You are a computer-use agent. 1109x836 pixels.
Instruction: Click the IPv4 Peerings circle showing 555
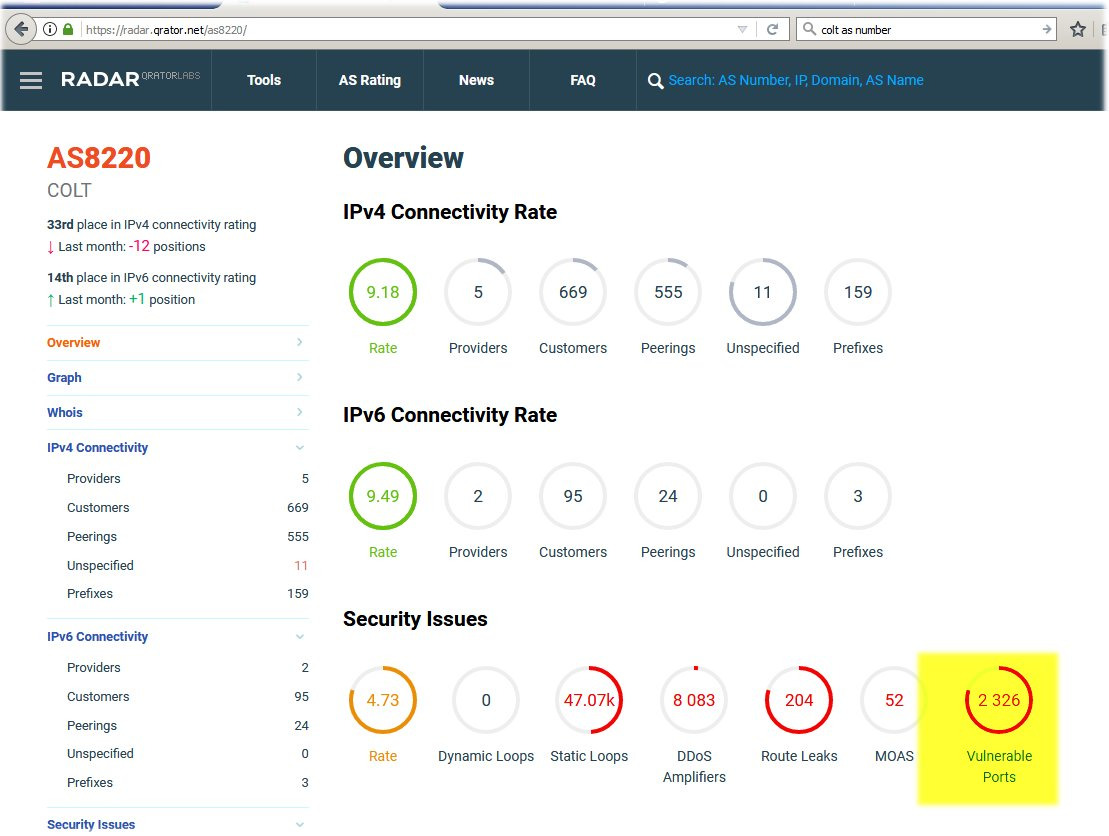coord(668,292)
